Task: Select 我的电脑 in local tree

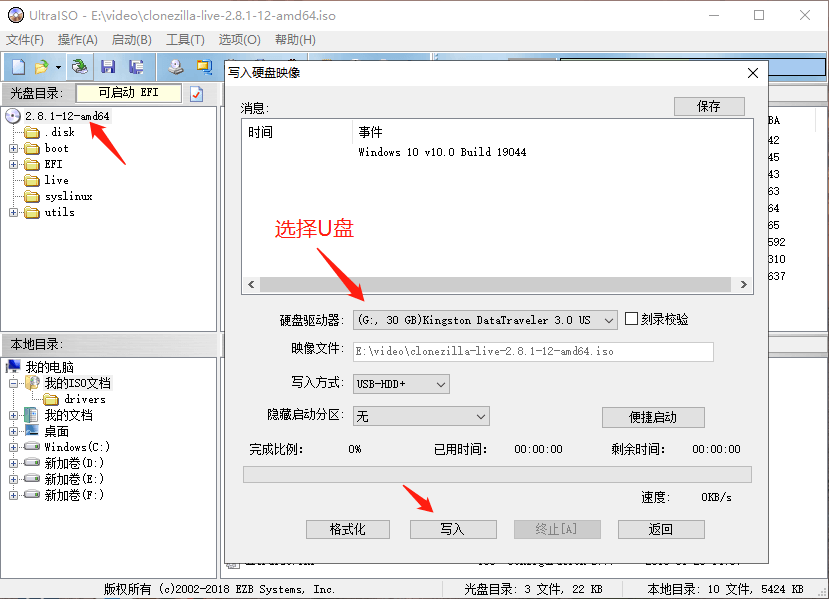Action: tap(50, 367)
